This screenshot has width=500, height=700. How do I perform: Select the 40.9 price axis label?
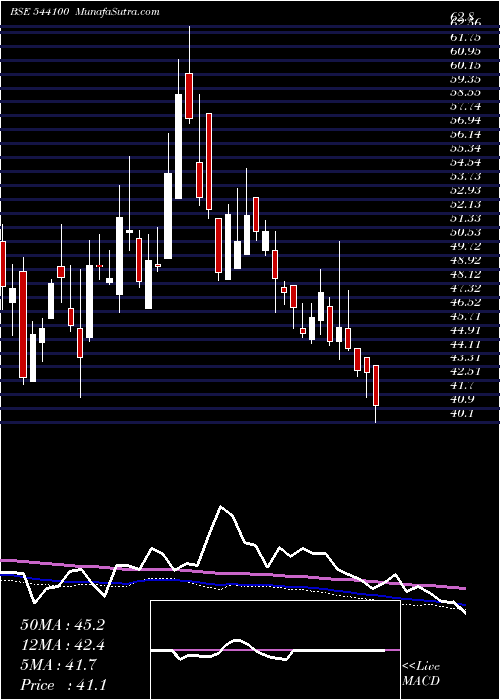pos(462,399)
